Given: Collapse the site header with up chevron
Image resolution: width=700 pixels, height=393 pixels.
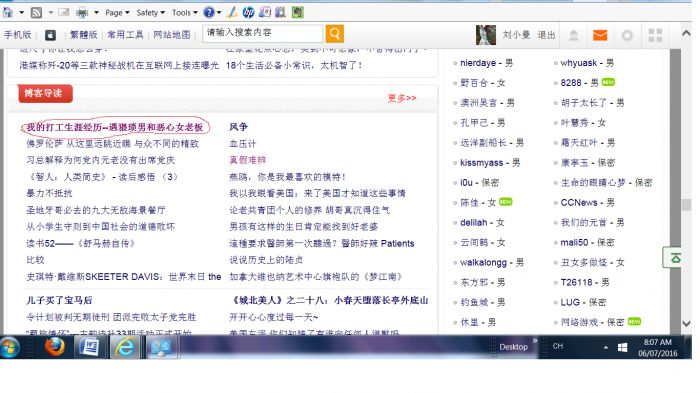Looking at the screenshot, I should tap(686, 33).
